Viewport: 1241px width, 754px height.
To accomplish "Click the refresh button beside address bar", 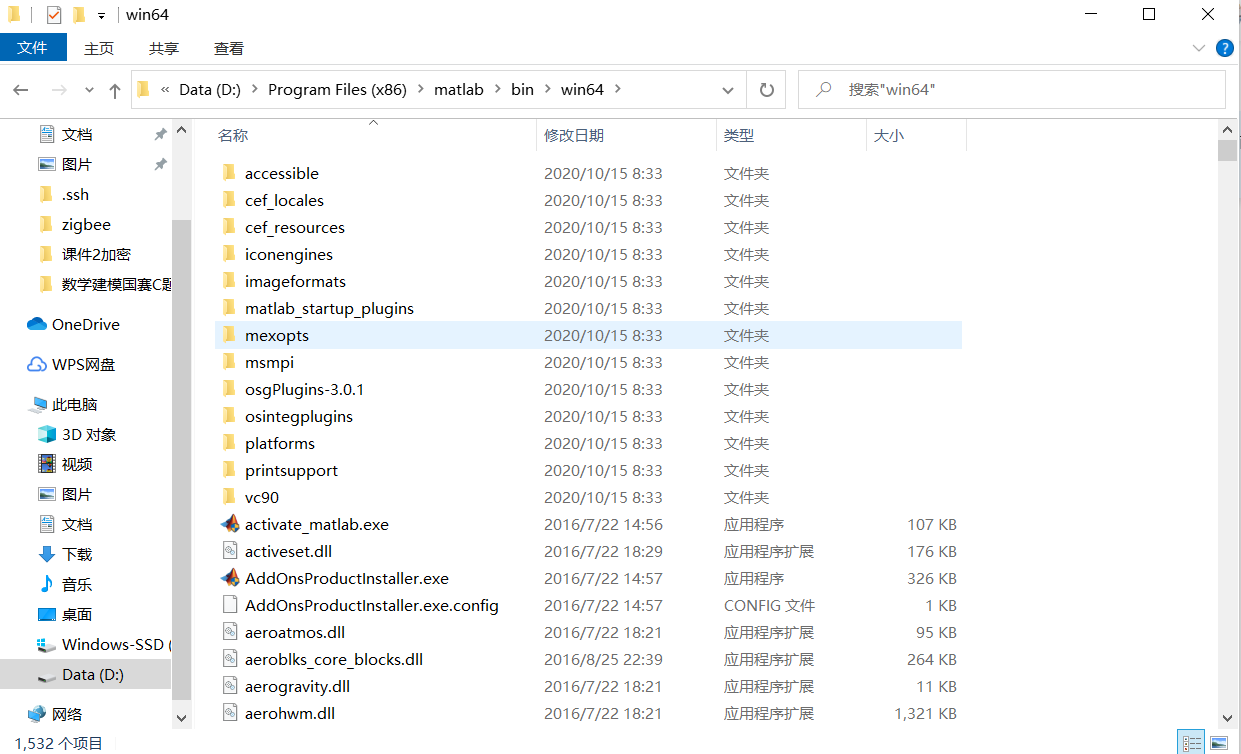I will (x=767, y=89).
